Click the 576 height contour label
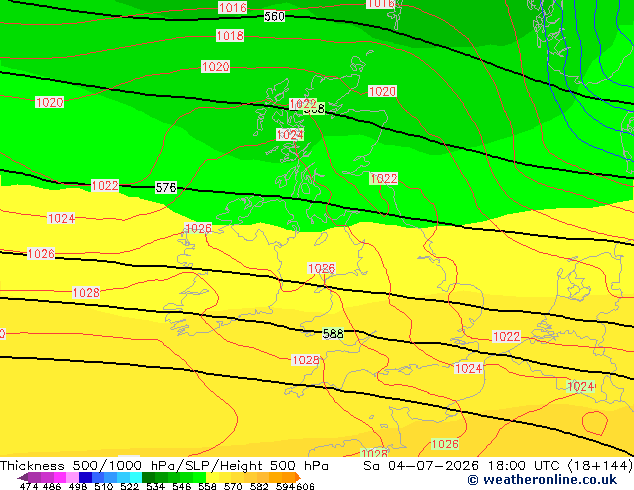Viewport: 634px width, 490px height. click(166, 187)
